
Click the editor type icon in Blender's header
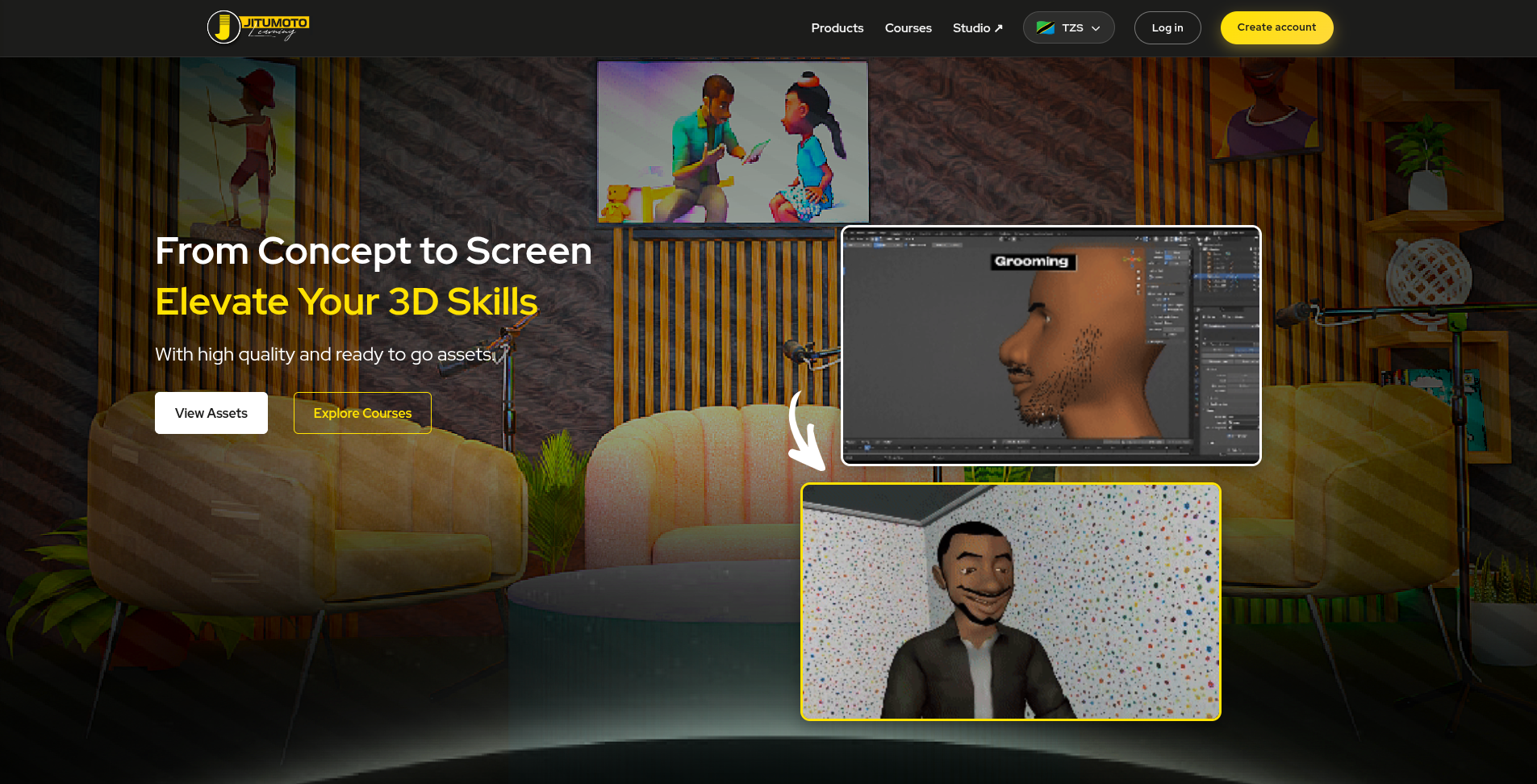(848, 239)
